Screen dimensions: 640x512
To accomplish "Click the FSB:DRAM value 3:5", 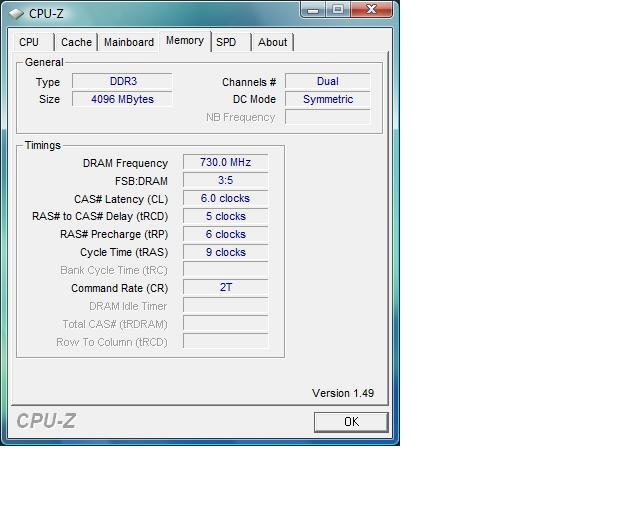I will click(226, 180).
